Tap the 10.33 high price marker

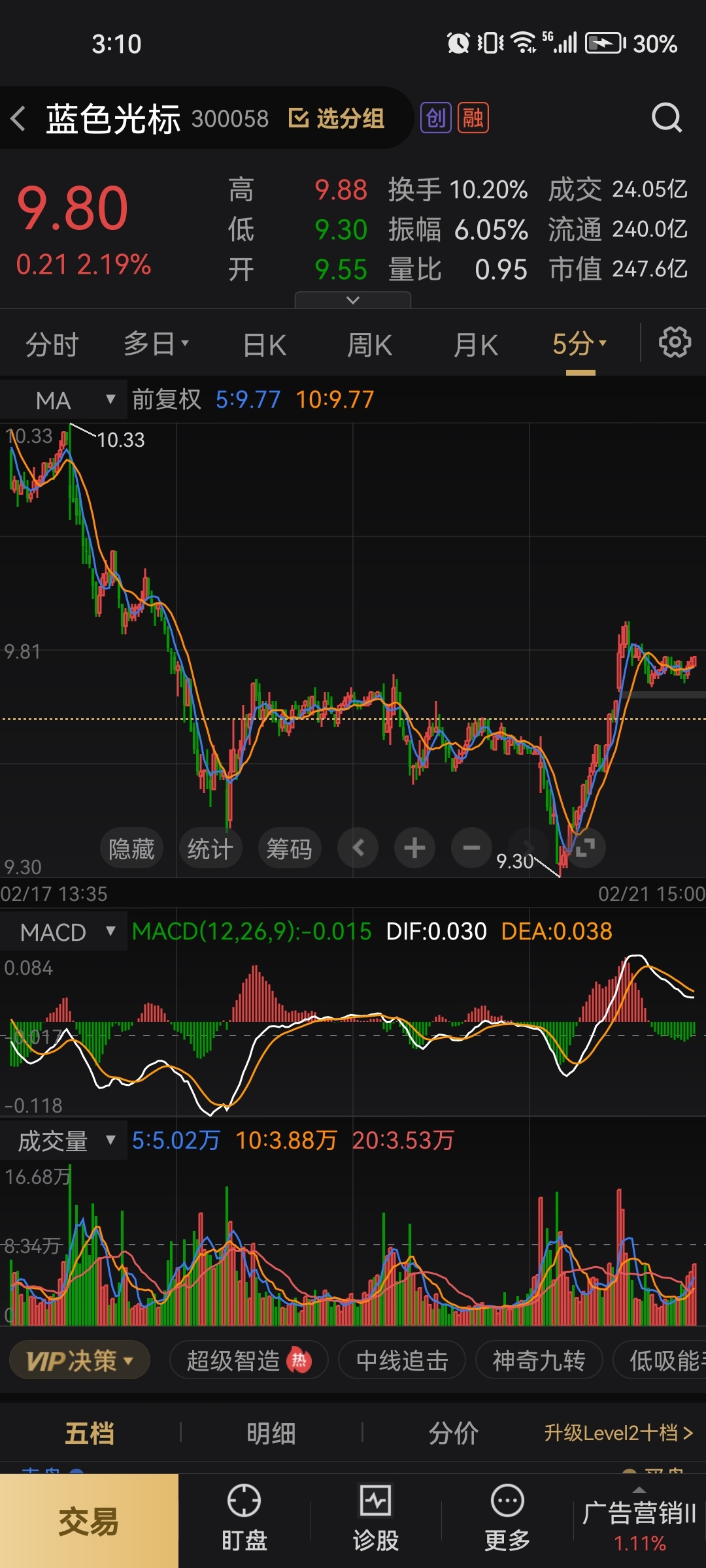(x=121, y=440)
